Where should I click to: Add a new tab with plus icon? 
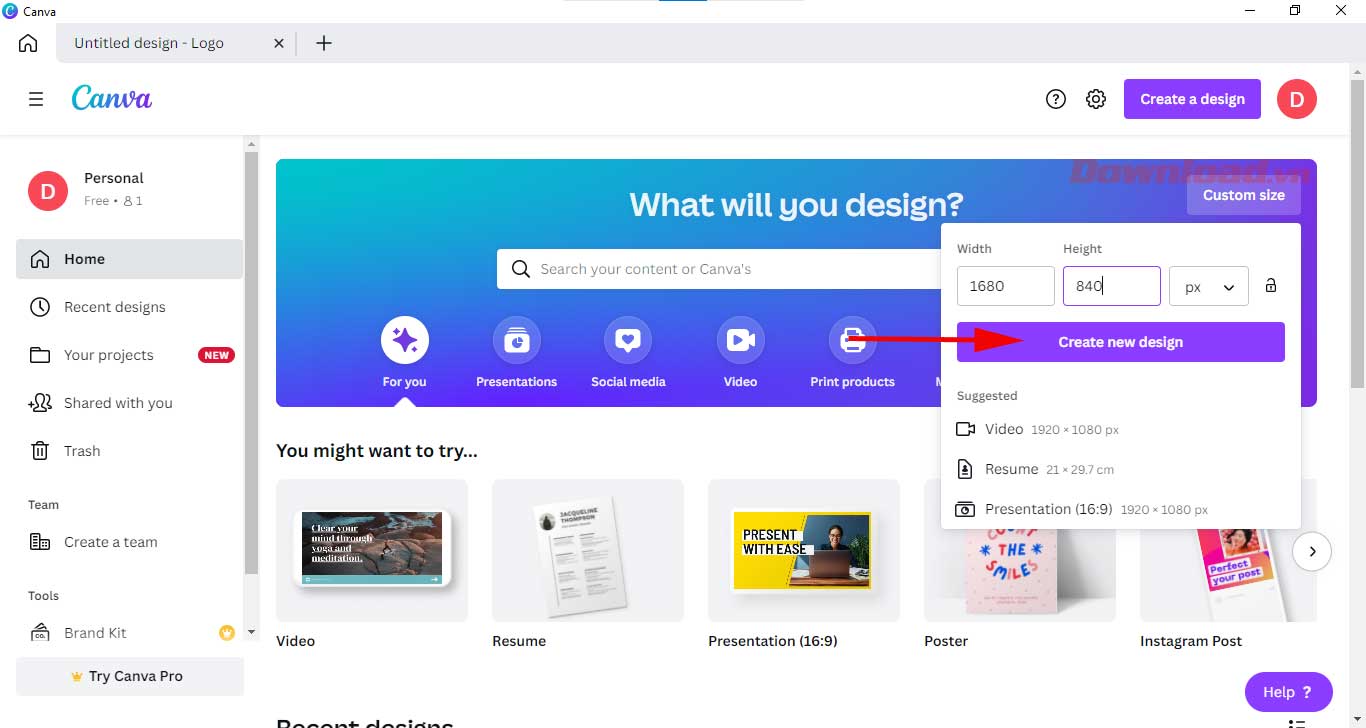pyautogui.click(x=324, y=43)
